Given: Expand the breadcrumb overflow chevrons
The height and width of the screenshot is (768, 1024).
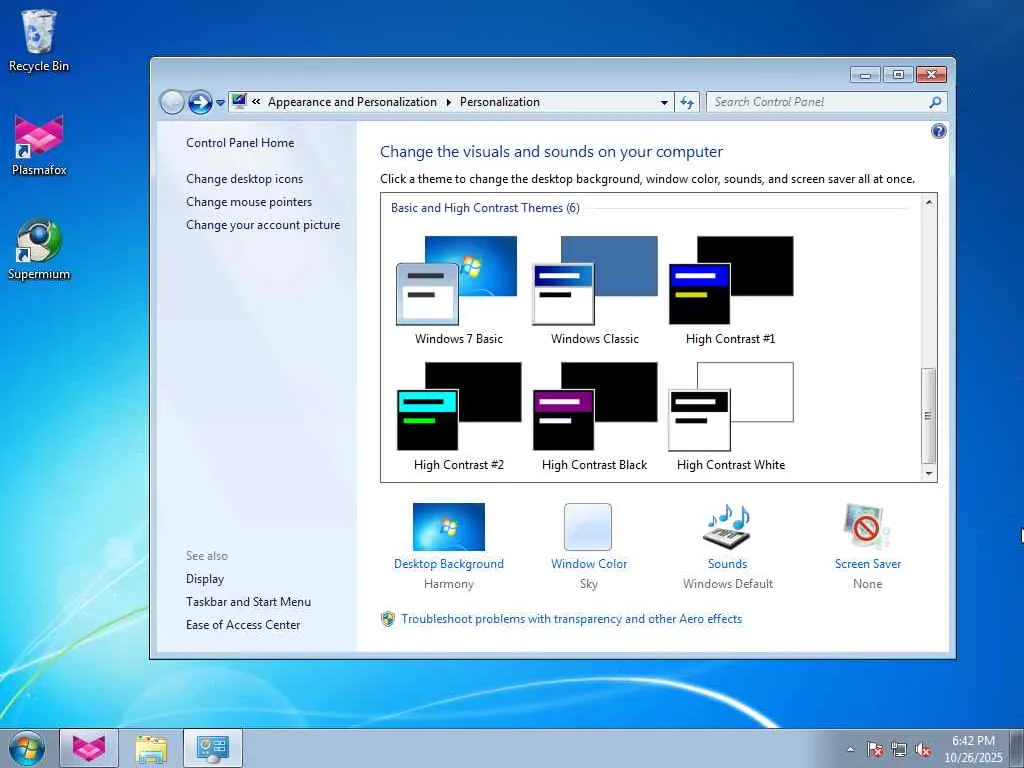Looking at the screenshot, I should click(x=256, y=101).
